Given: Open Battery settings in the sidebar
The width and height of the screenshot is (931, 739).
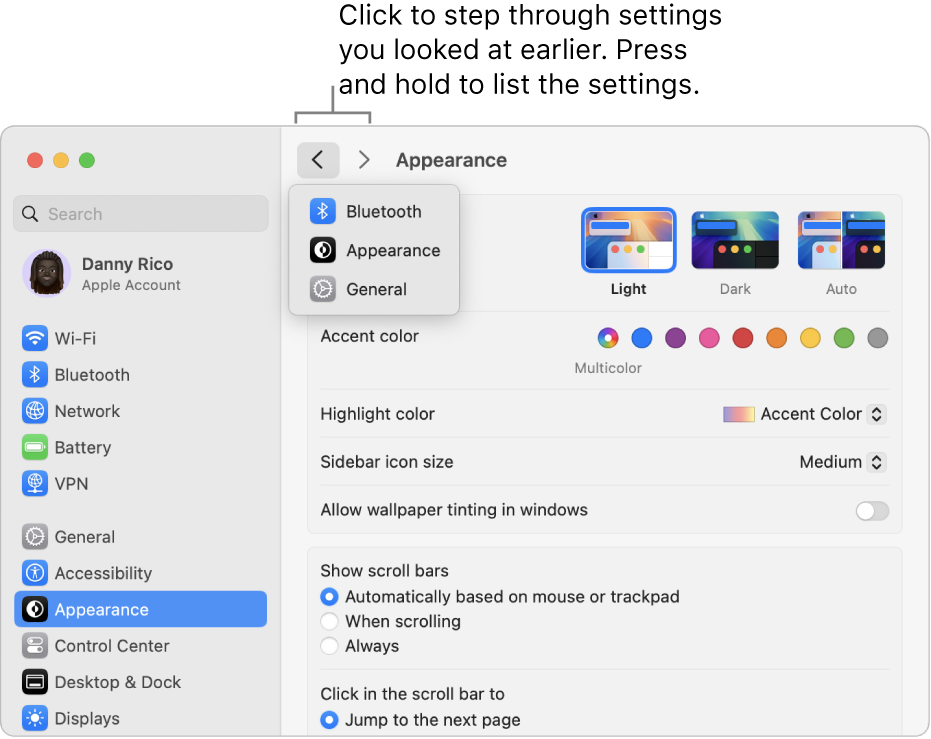Looking at the screenshot, I should click(x=141, y=448).
